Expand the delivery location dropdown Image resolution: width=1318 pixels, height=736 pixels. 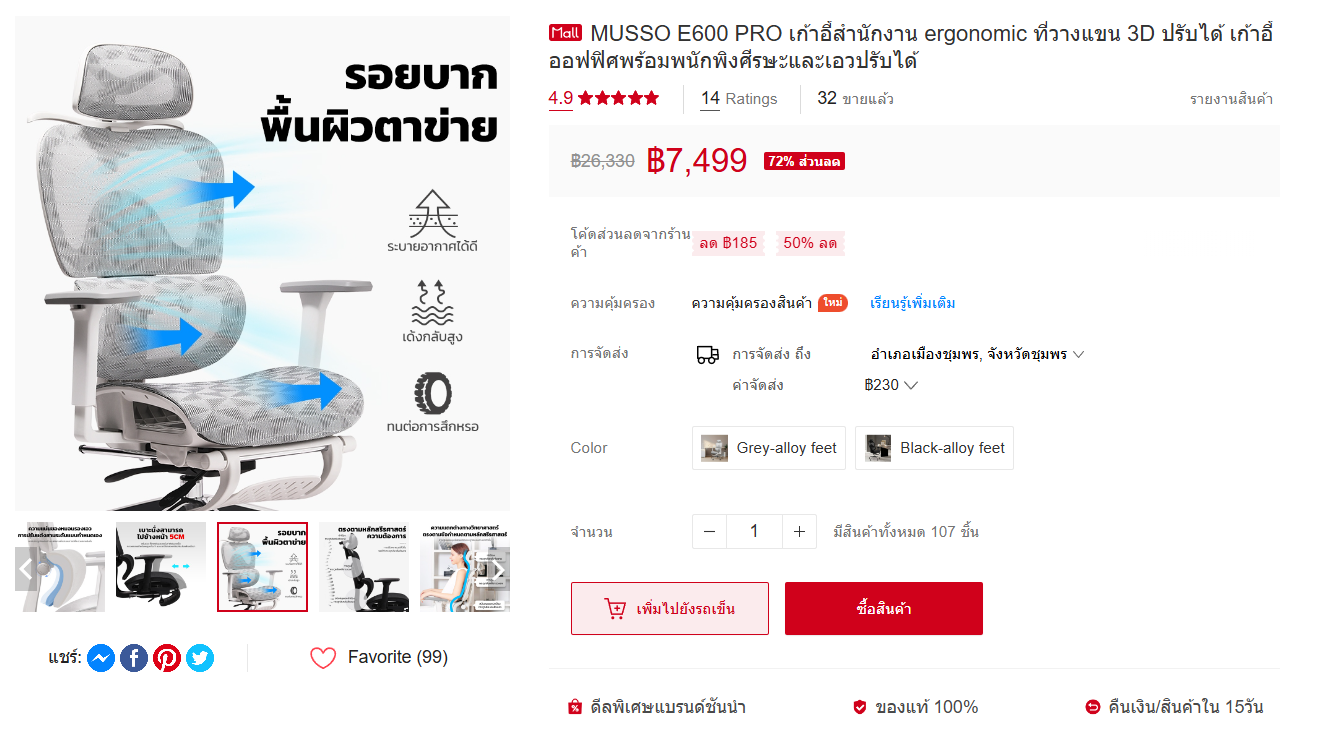[x=977, y=354]
